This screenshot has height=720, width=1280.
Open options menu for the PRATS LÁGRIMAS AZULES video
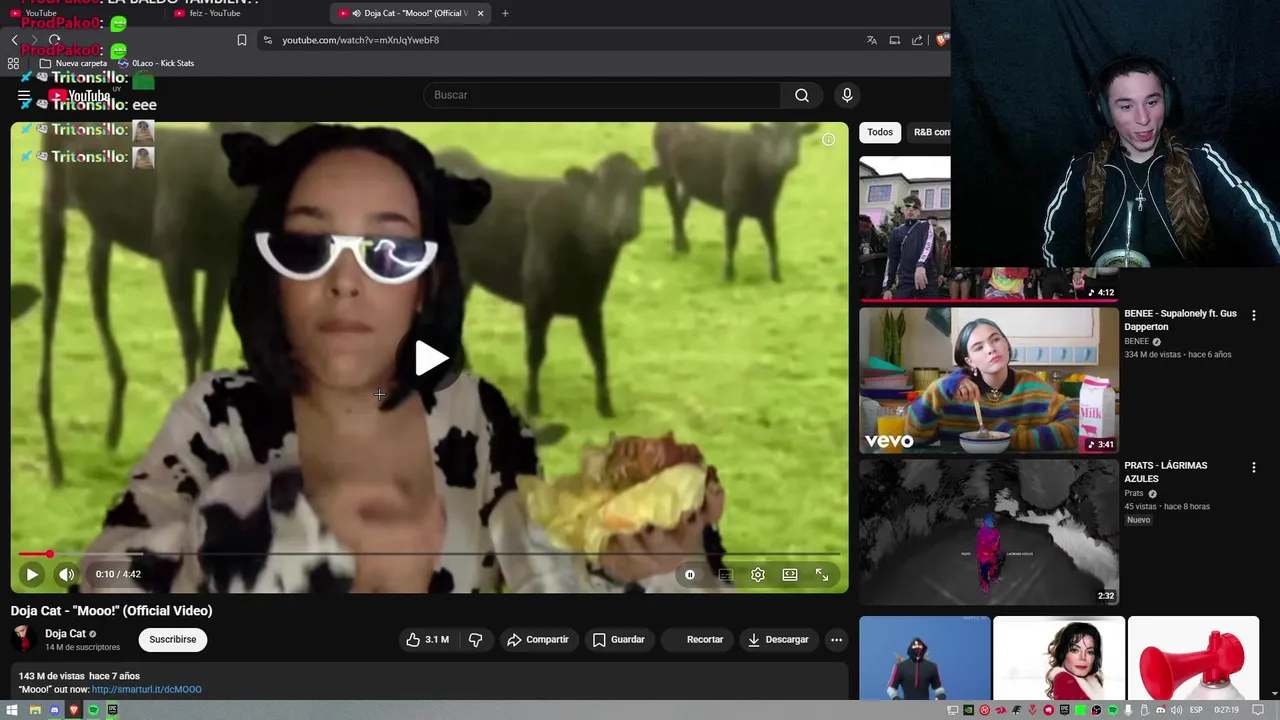coord(1254,467)
